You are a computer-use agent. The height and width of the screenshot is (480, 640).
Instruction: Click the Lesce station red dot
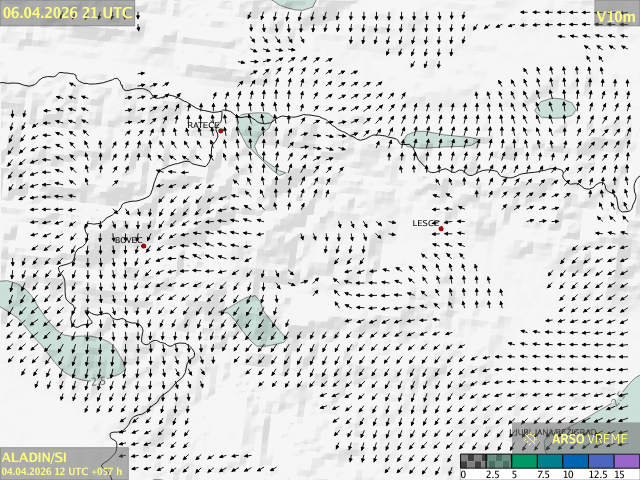441,229
